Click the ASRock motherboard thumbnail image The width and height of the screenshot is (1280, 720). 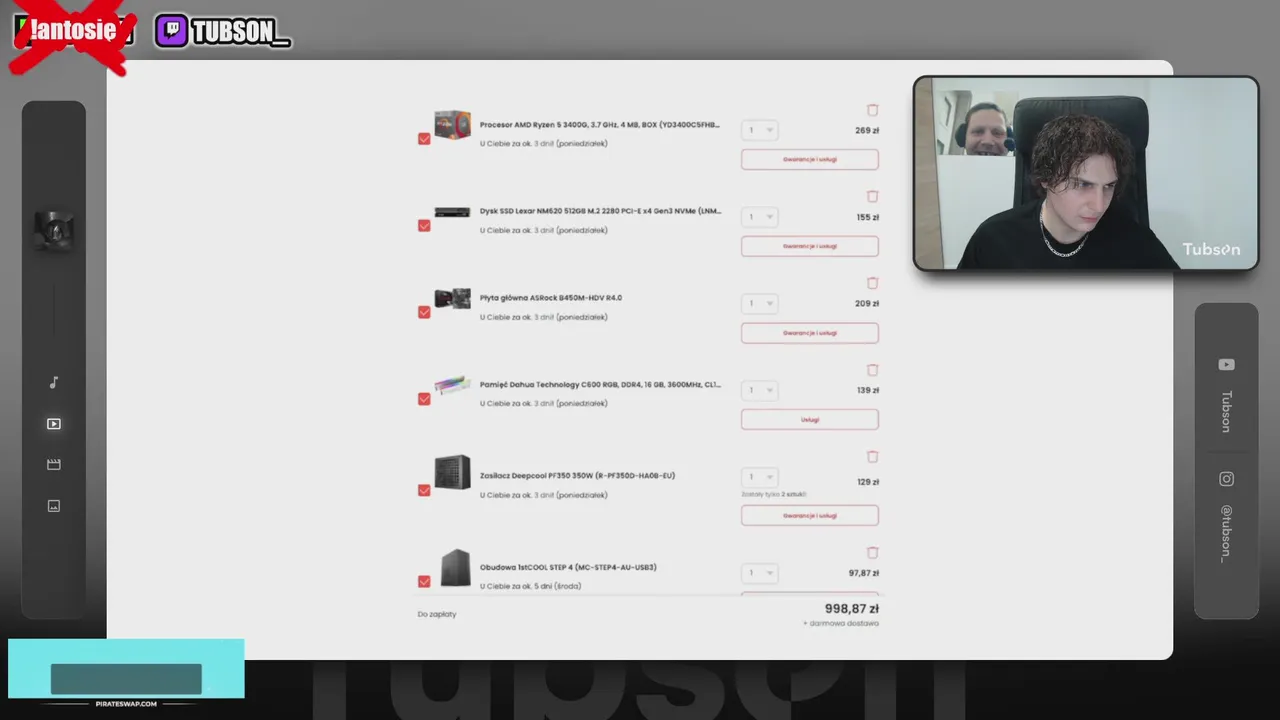[x=452, y=298]
